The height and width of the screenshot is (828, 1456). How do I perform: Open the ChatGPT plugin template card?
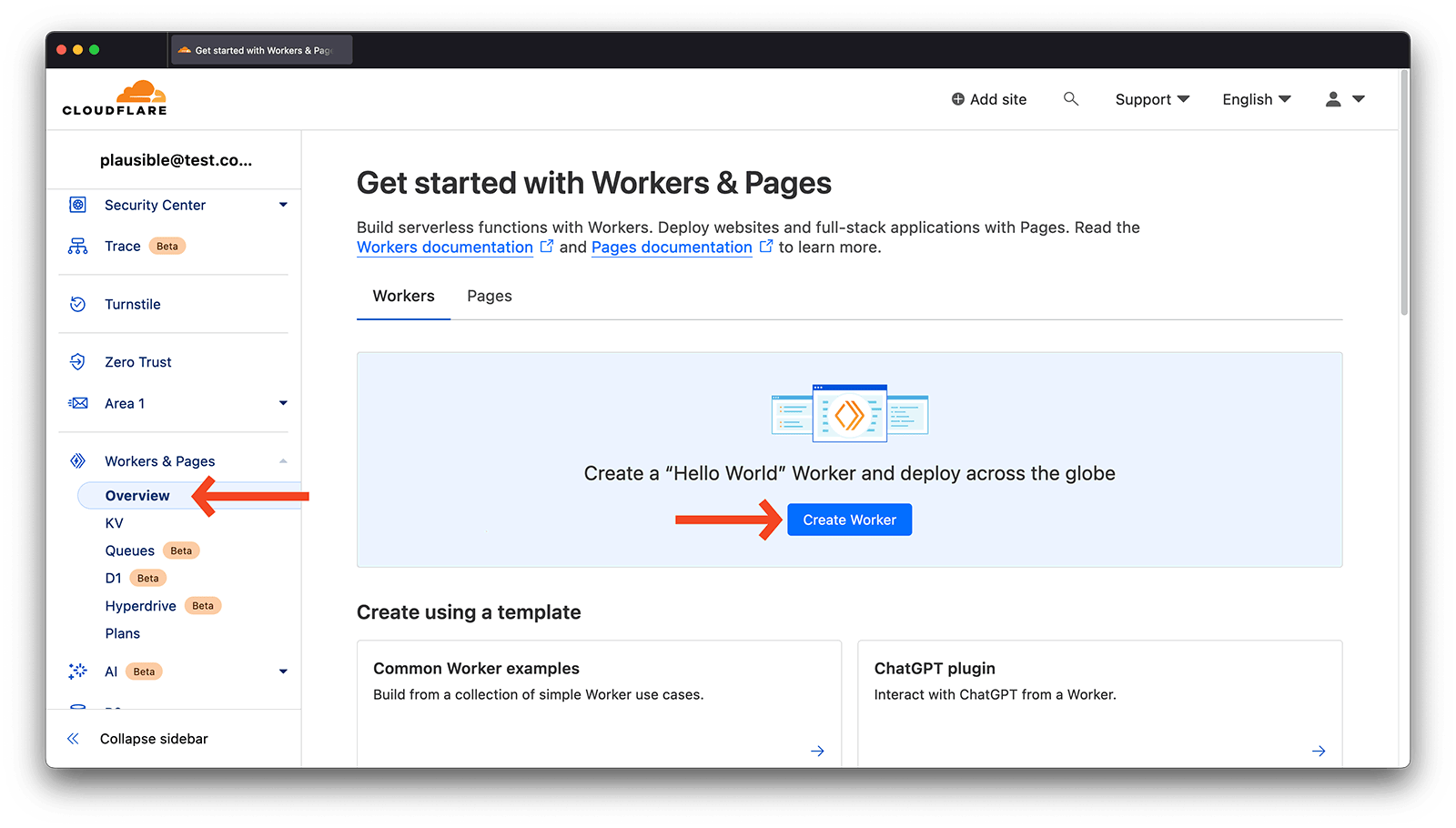1100,703
